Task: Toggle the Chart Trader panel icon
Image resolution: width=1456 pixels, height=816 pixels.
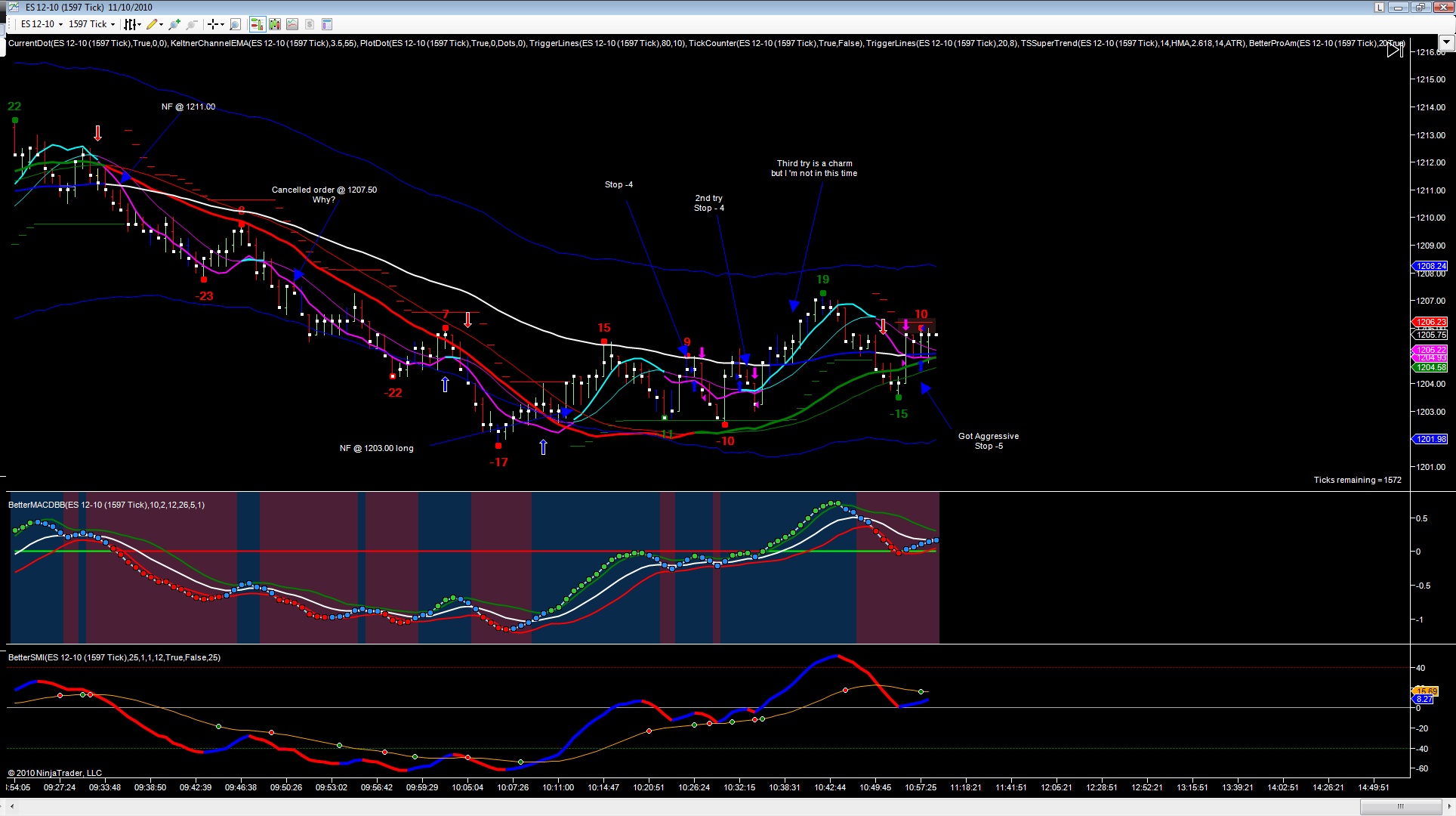Action: pyautogui.click(x=258, y=24)
